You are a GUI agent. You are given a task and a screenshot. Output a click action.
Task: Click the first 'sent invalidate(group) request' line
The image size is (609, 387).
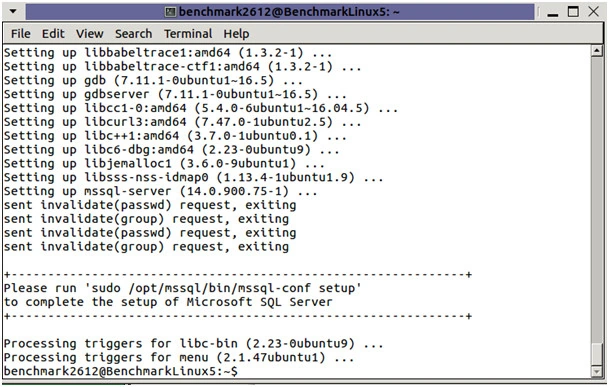point(146,219)
